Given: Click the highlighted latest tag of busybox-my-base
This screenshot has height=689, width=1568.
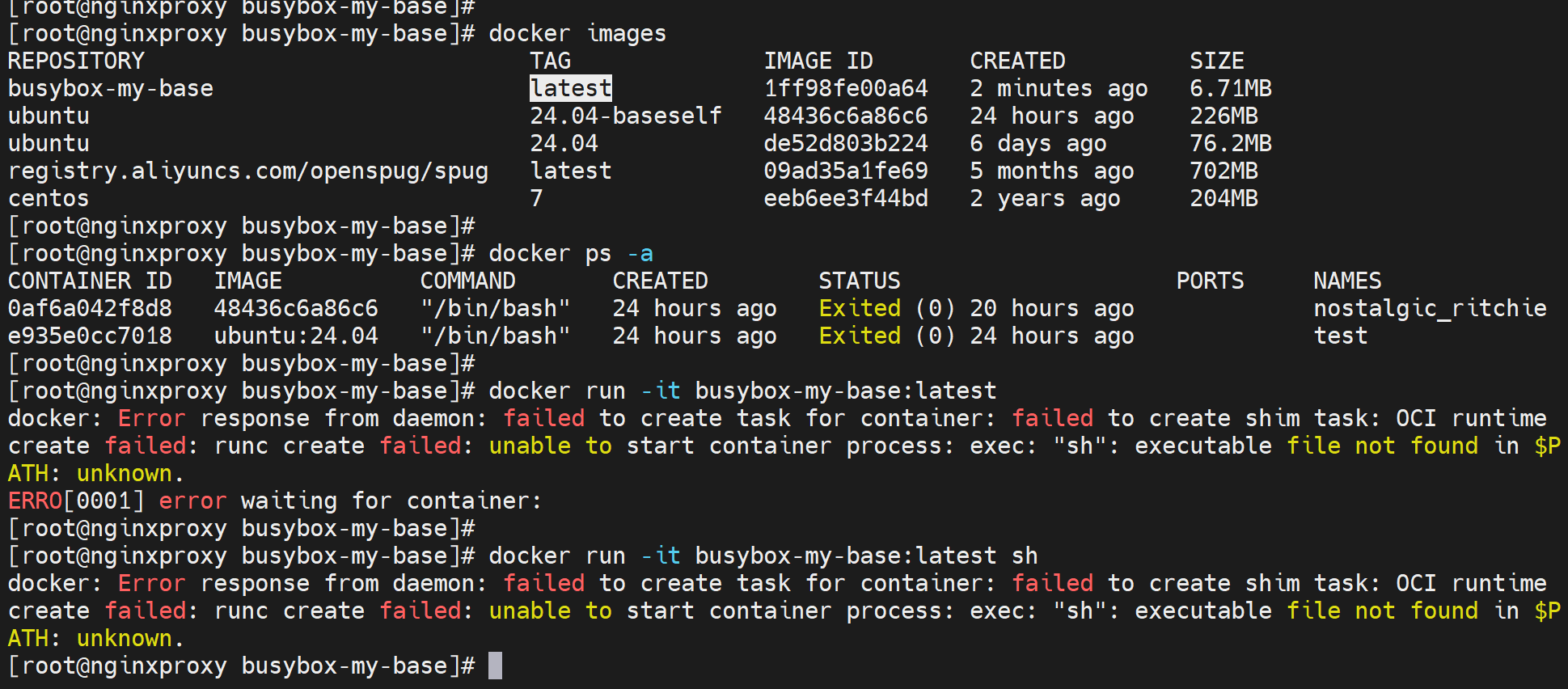Looking at the screenshot, I should point(570,88).
